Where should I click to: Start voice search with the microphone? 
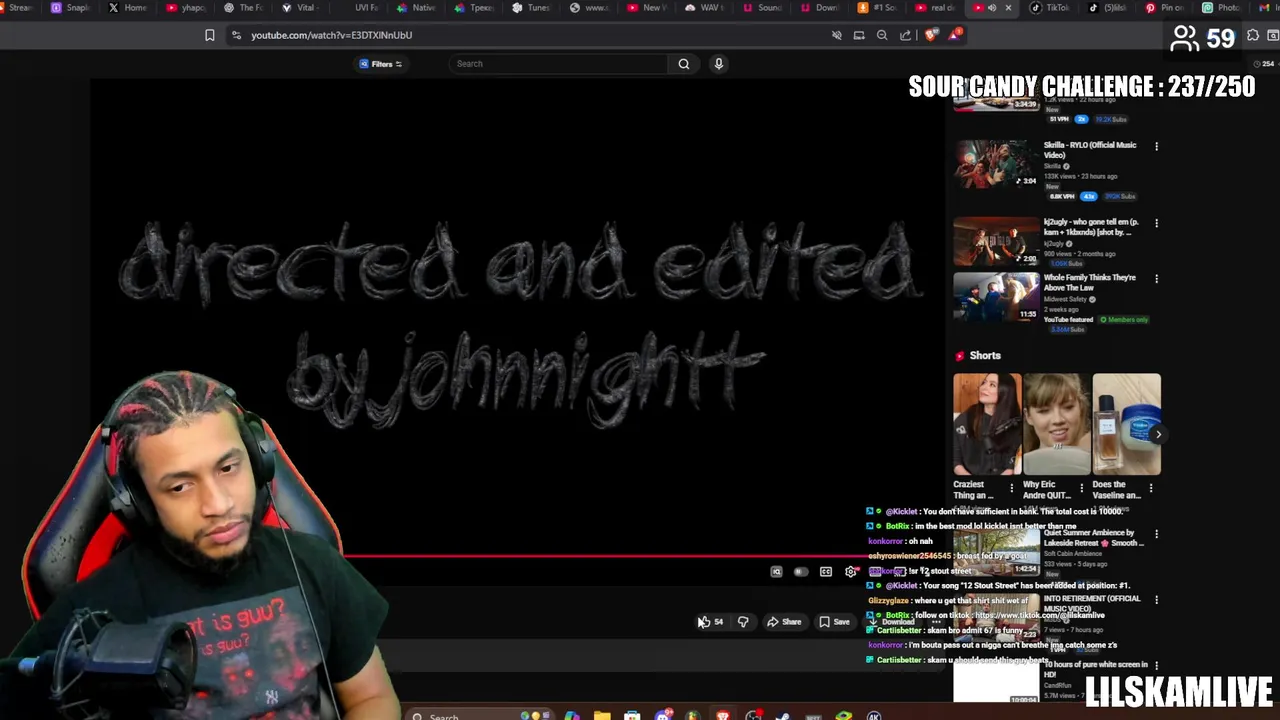pos(718,64)
